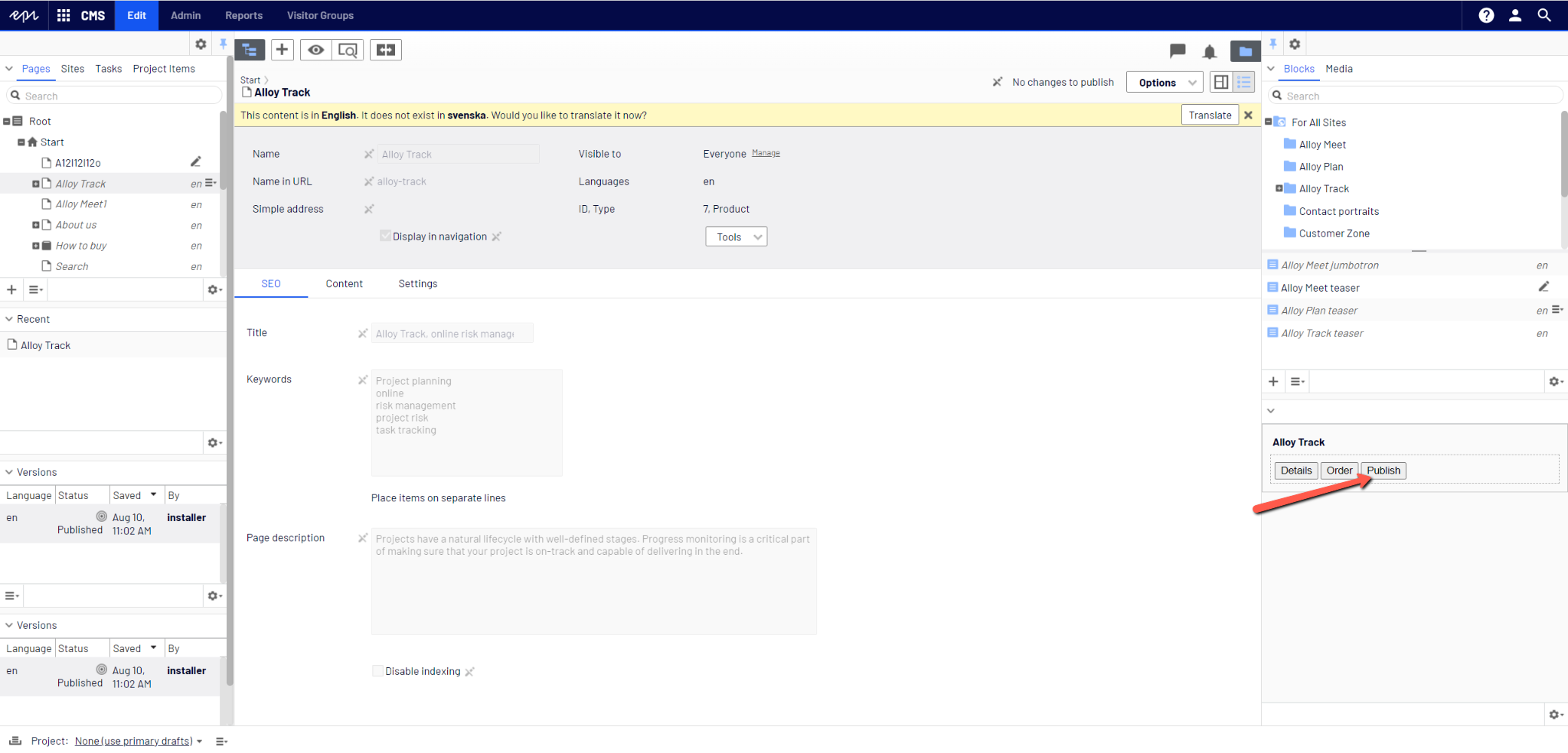Toggle view settings eye icon
Image resolution: width=1568 pixels, height=753 pixels.
pos(315,50)
